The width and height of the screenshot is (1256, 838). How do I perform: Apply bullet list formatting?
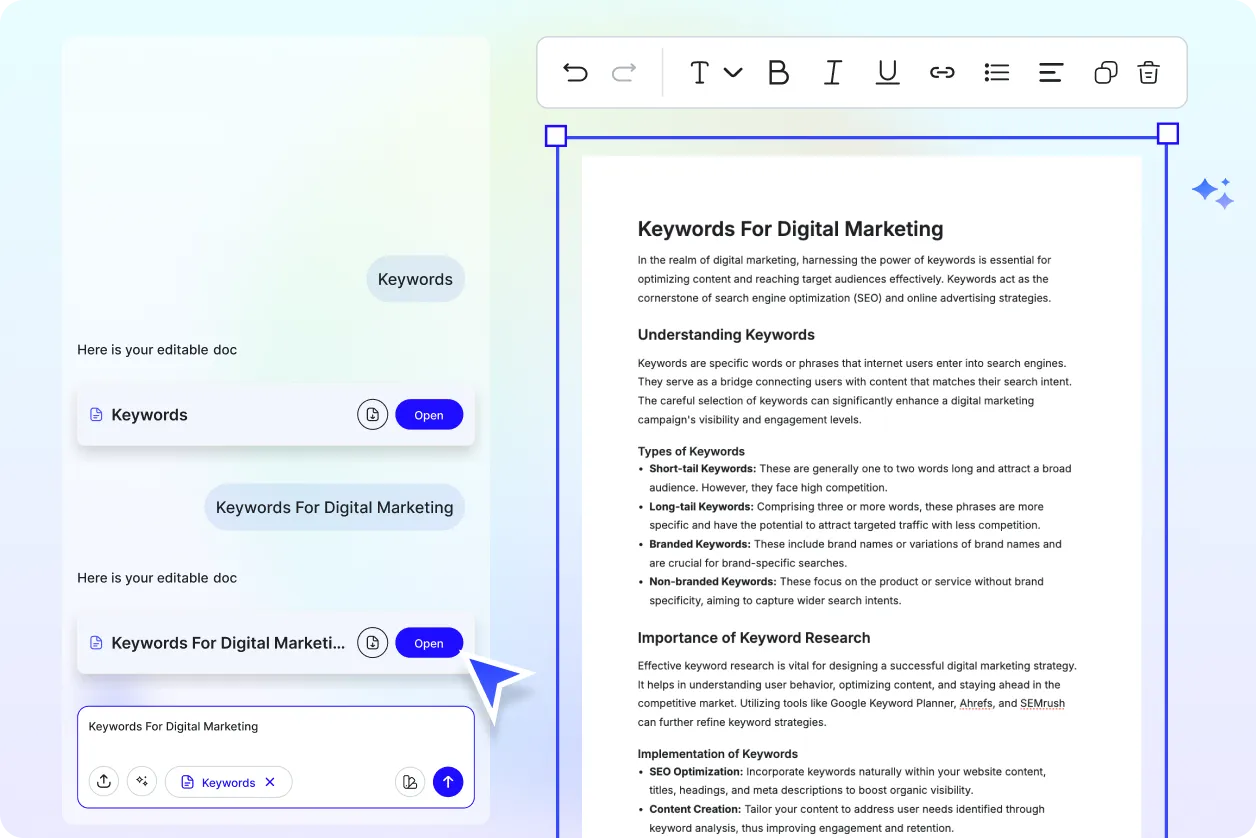(x=996, y=72)
